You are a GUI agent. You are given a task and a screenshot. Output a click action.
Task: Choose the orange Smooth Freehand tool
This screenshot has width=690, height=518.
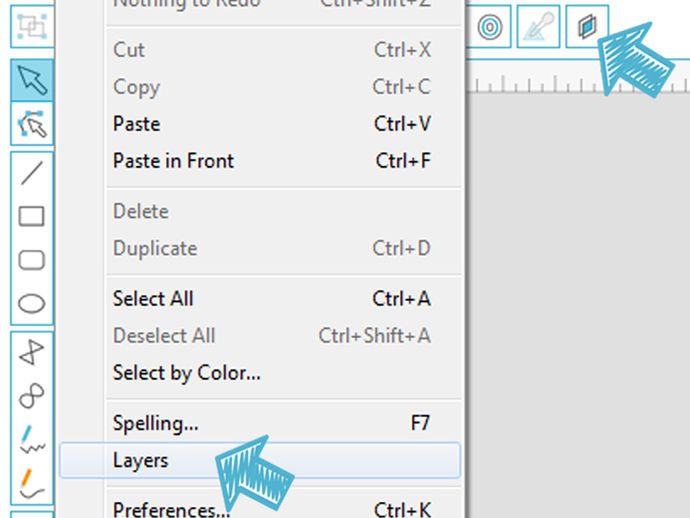[32, 482]
